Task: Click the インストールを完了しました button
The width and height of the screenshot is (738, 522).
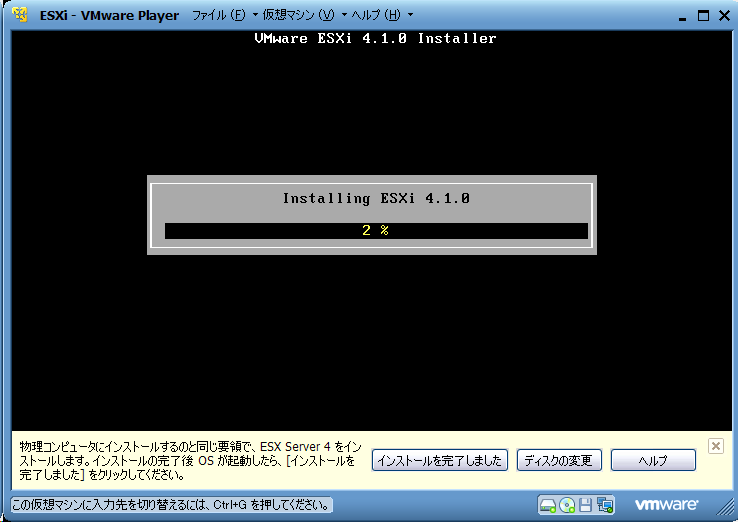Action: tap(440, 460)
